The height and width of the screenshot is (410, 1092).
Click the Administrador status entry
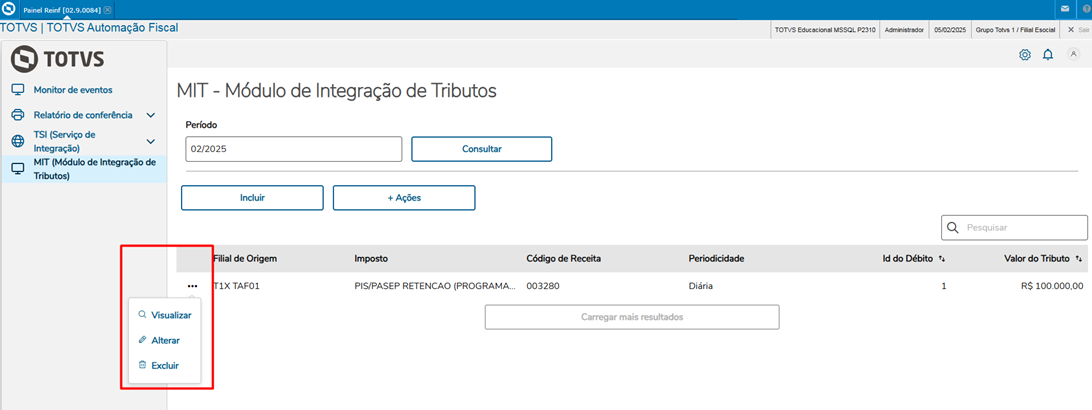click(904, 30)
